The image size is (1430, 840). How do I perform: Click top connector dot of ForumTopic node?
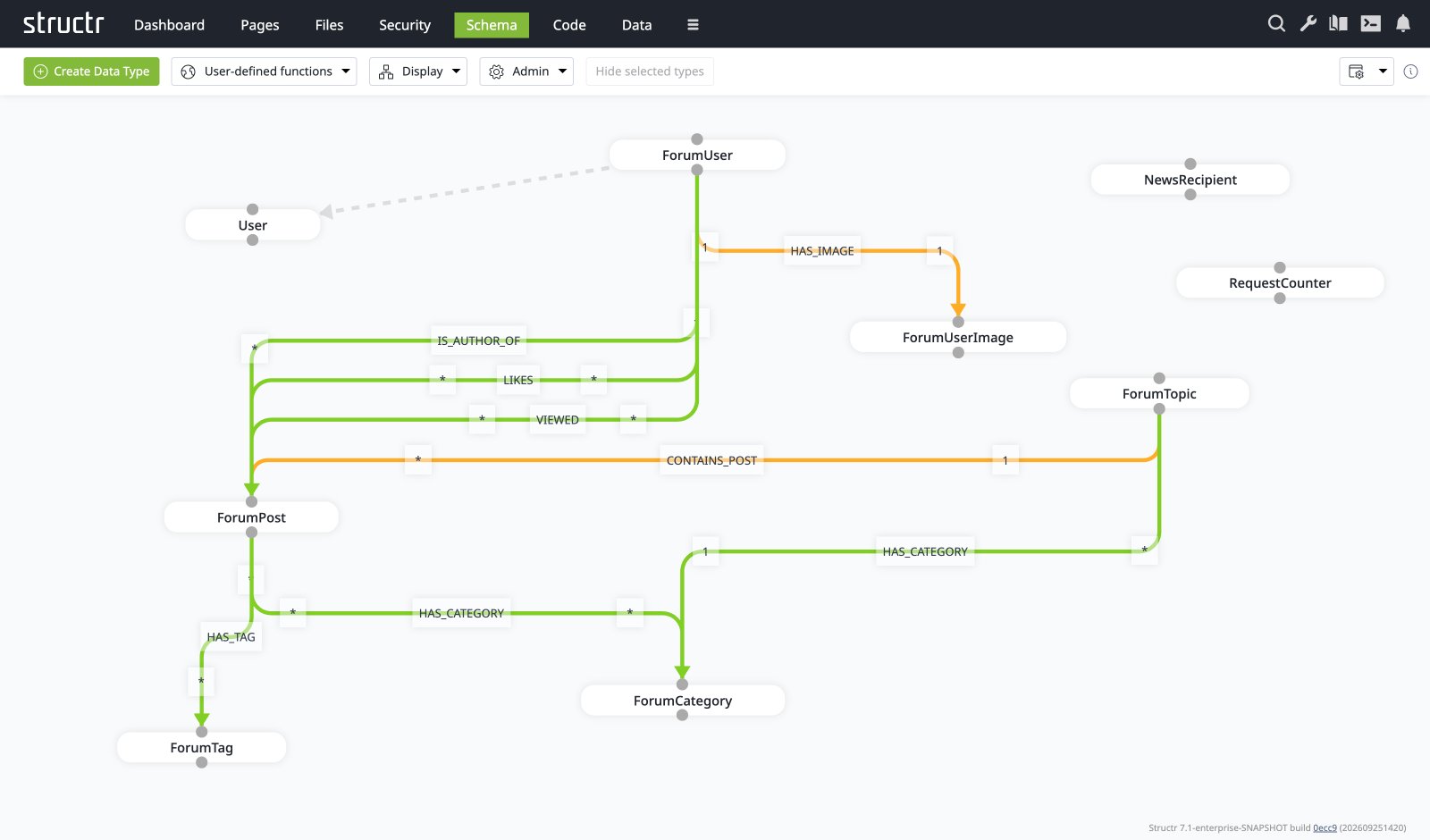point(1159,378)
